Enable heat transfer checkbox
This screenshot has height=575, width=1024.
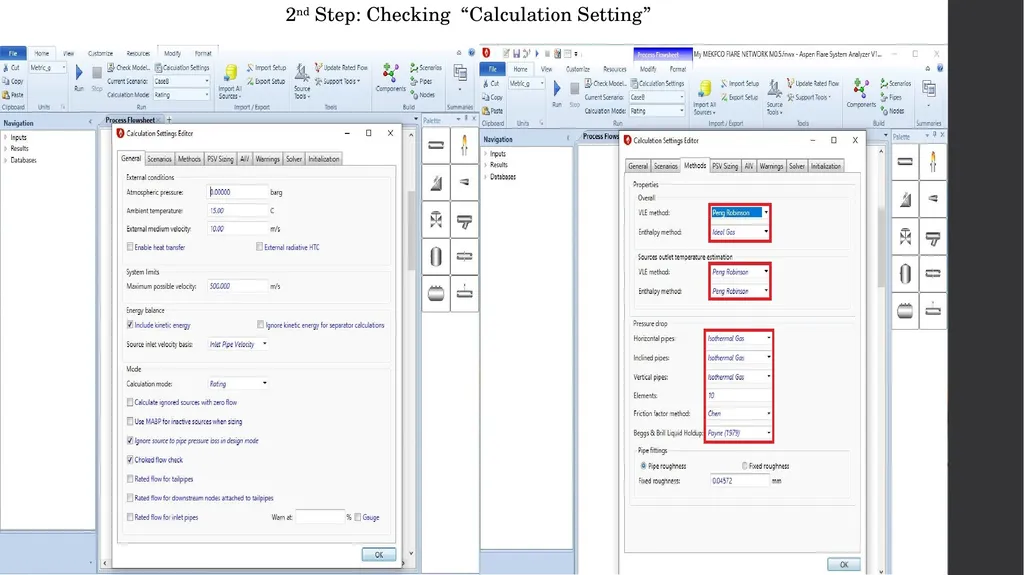[130, 247]
